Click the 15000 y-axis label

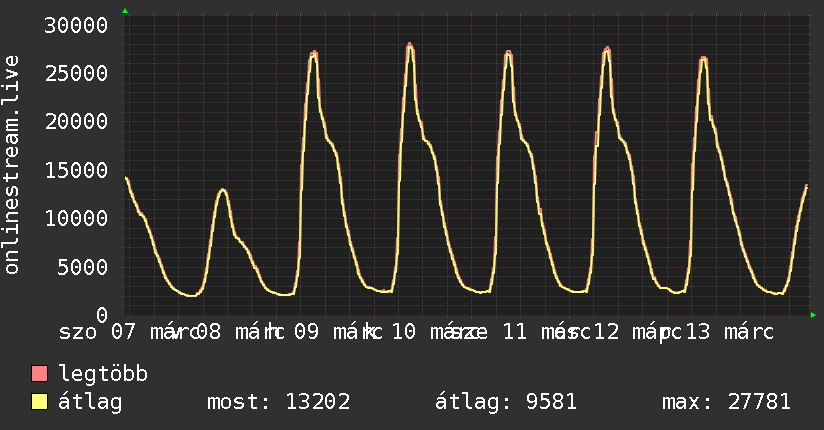coord(76,170)
